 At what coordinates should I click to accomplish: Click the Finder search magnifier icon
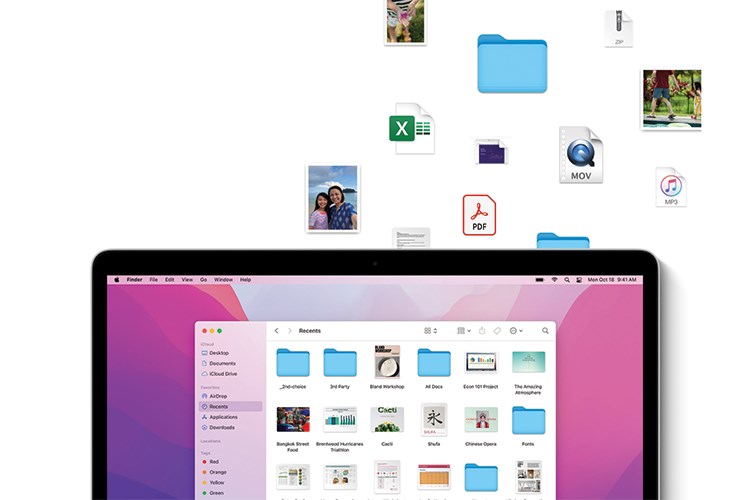tap(545, 330)
